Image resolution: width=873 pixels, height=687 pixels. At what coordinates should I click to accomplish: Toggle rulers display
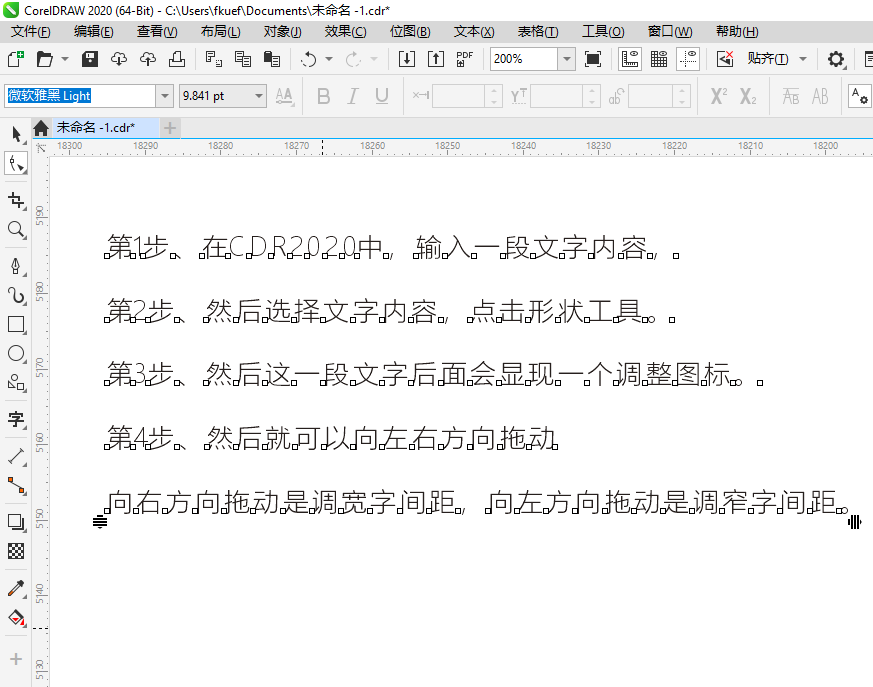point(630,58)
